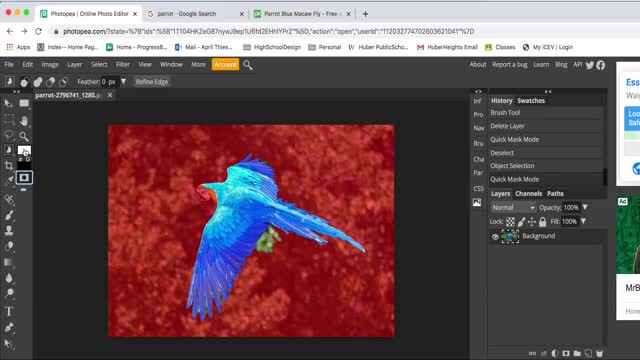Open the Image menu

click(50, 64)
